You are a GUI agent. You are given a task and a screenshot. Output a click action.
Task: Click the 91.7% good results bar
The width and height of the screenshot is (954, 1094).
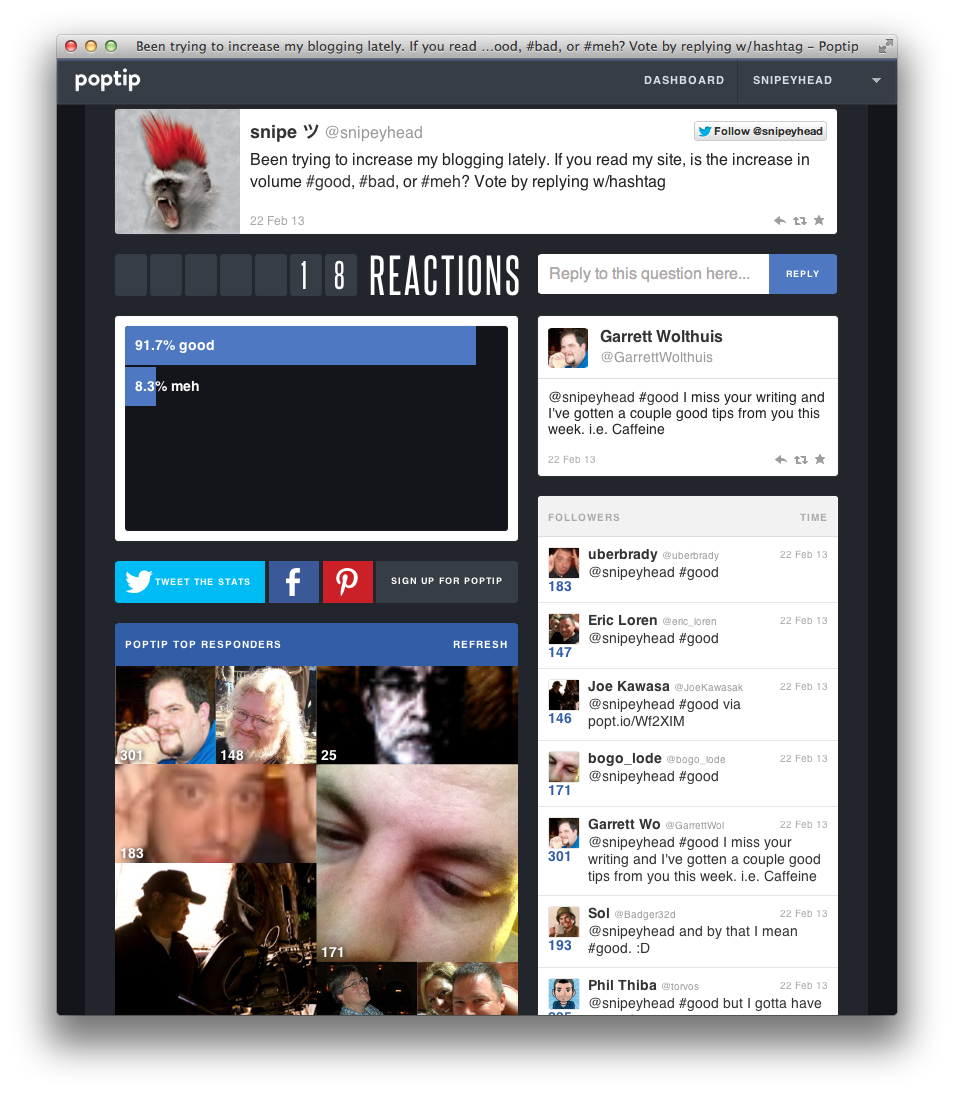click(300, 345)
